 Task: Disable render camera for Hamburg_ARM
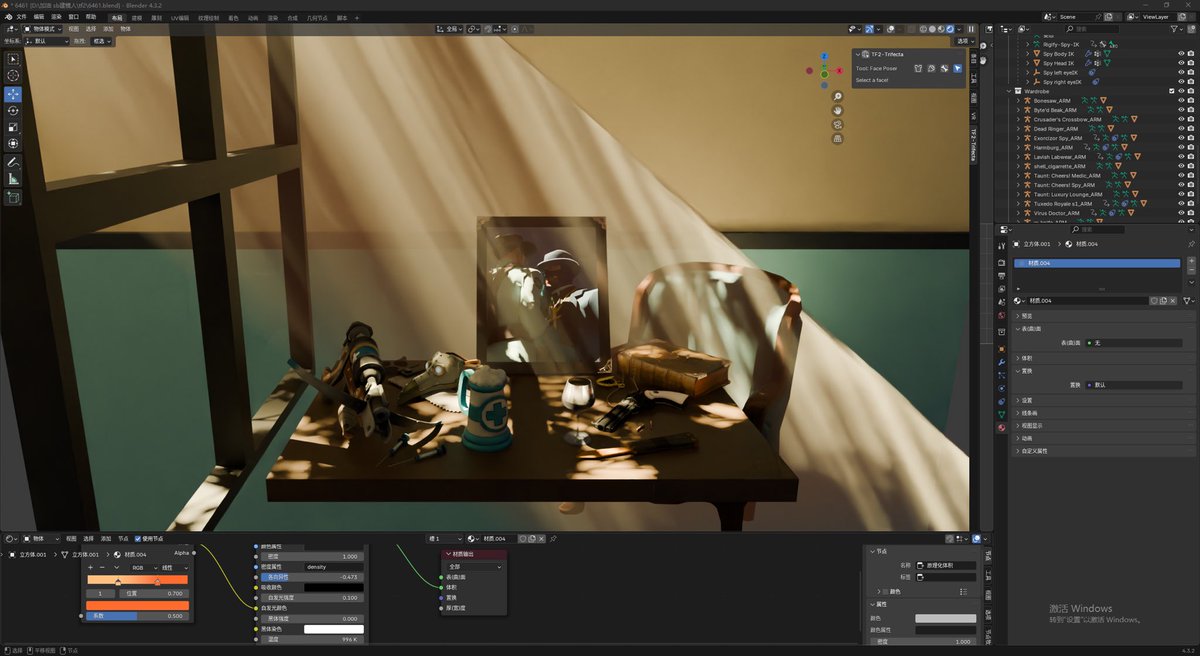pos(1192,147)
